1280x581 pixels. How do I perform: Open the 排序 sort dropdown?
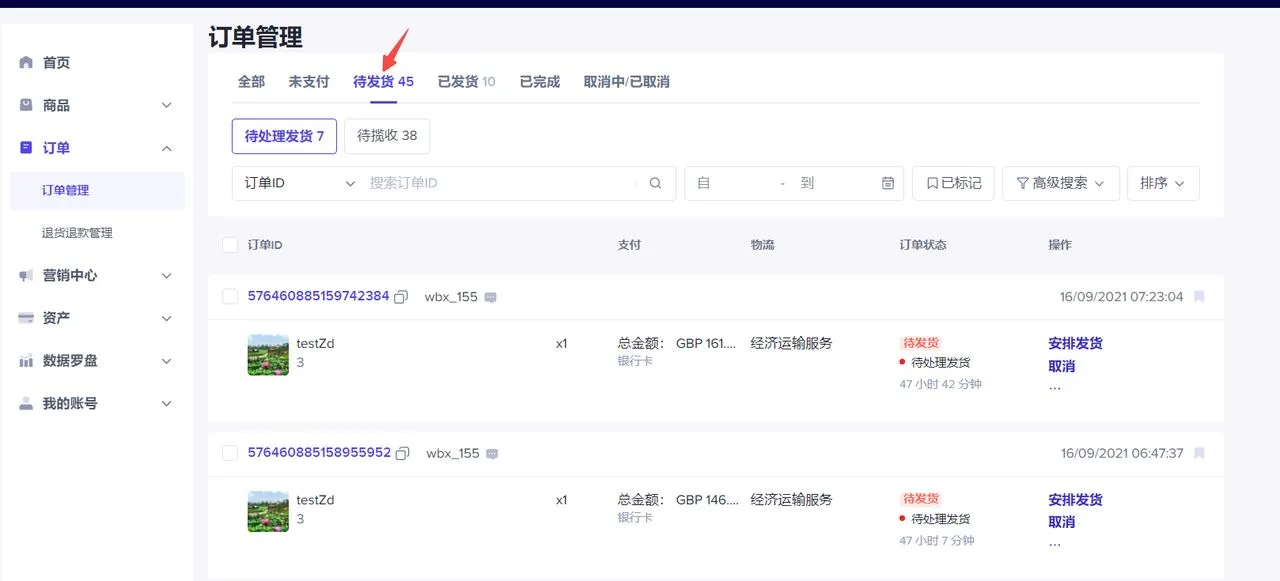[1162, 183]
